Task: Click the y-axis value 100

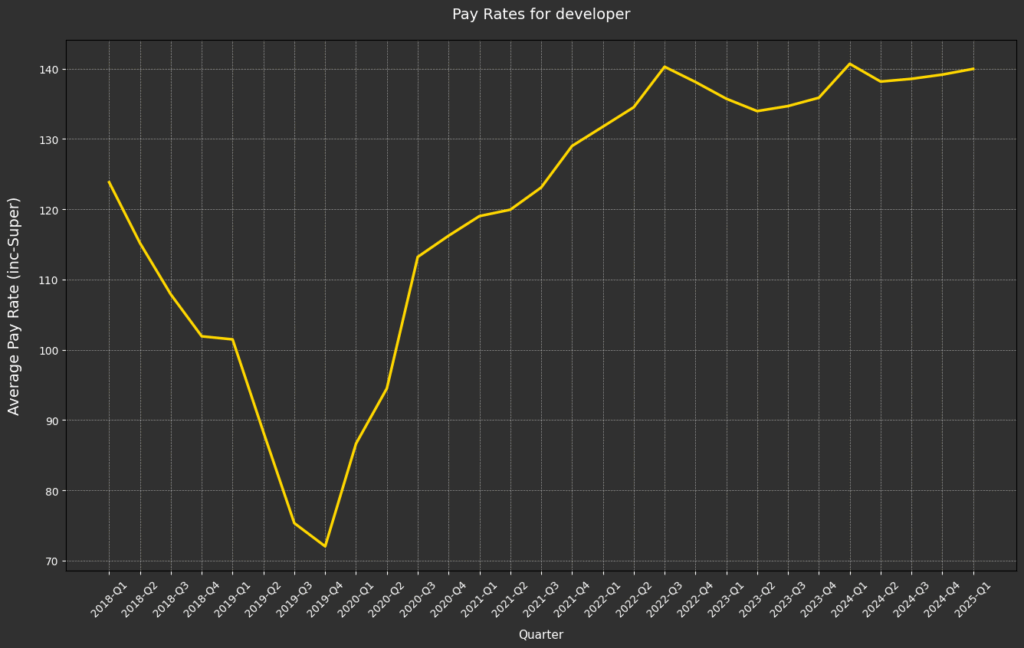Action: (51, 350)
